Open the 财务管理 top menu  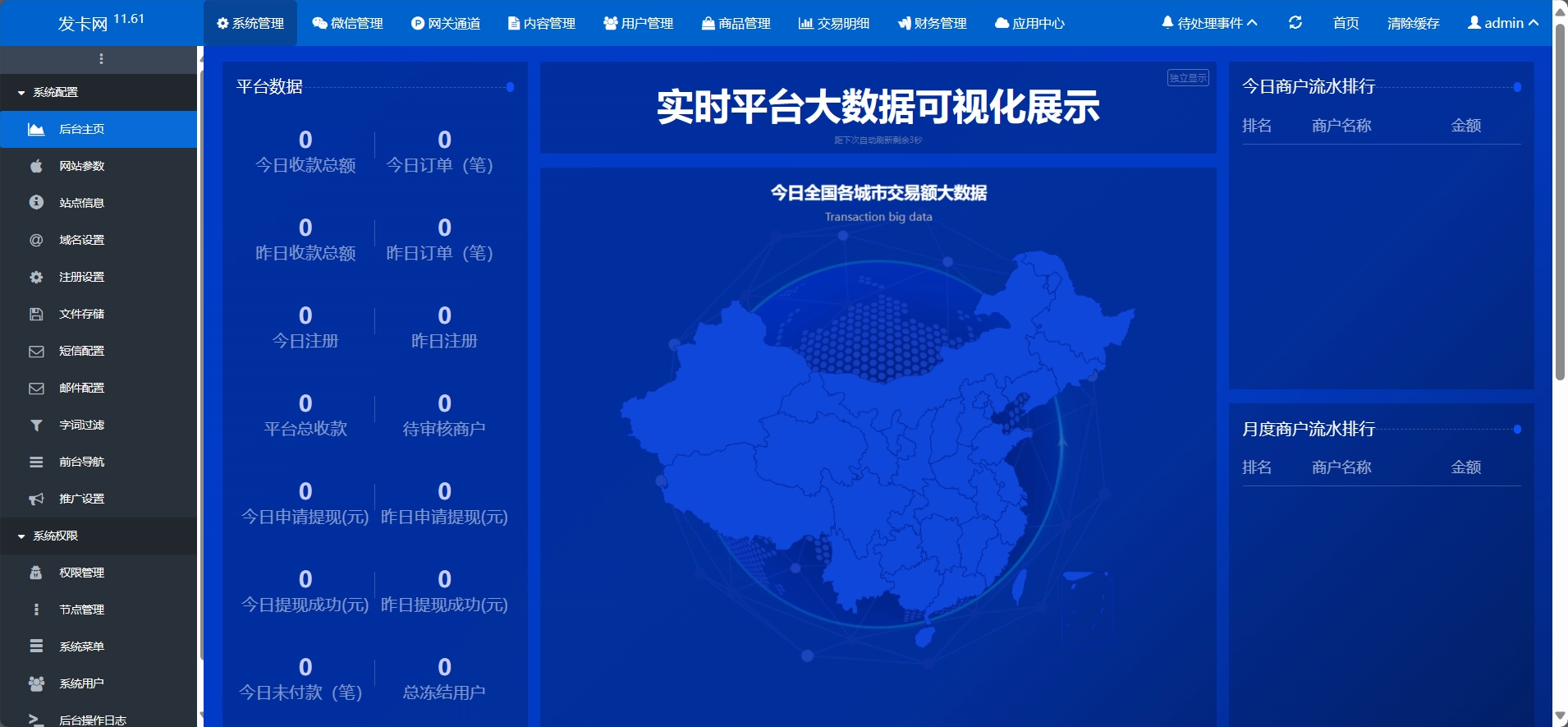933,23
